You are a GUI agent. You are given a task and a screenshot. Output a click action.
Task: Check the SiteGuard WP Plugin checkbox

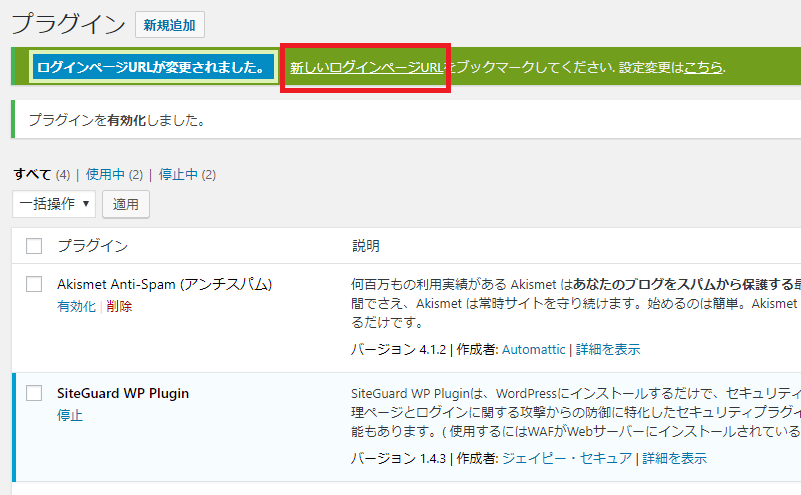tap(34, 393)
